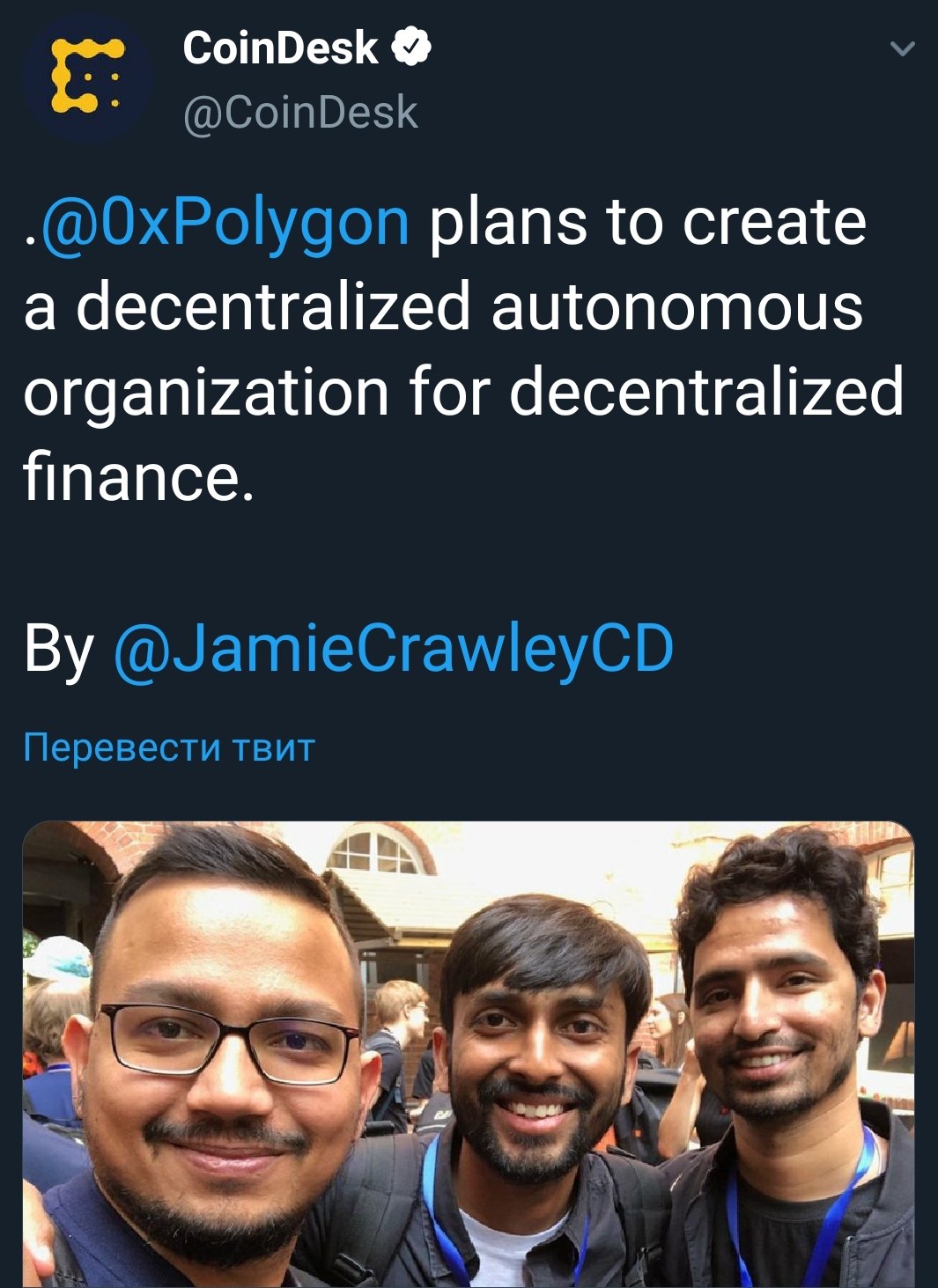
Task: Open the CoinDesk profile avatar
Action: pos(87,78)
